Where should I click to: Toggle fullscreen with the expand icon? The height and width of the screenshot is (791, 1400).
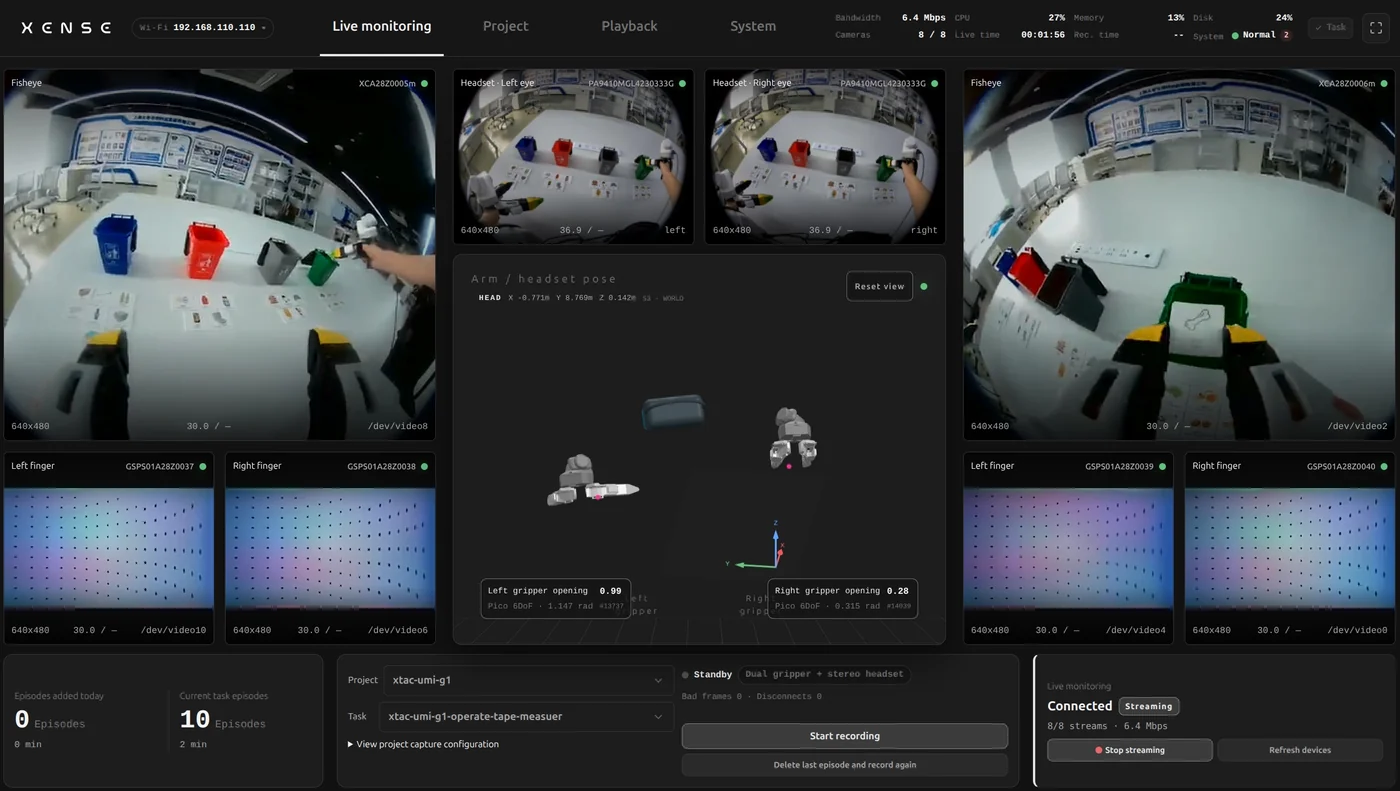1375,28
